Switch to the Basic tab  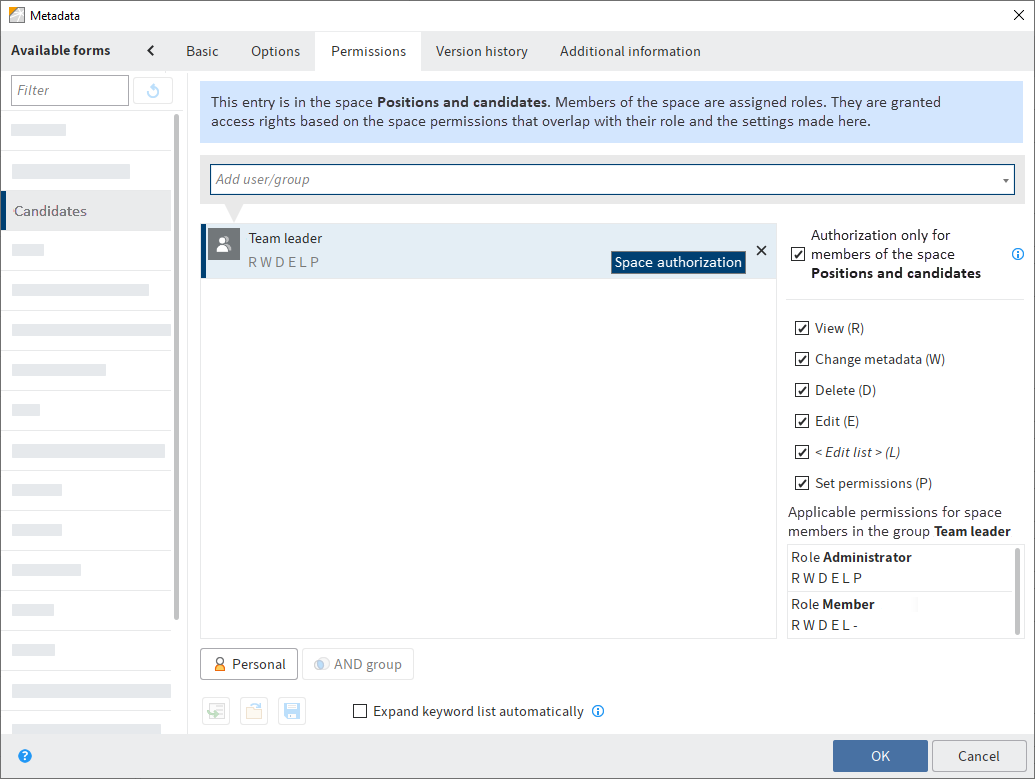coord(202,51)
